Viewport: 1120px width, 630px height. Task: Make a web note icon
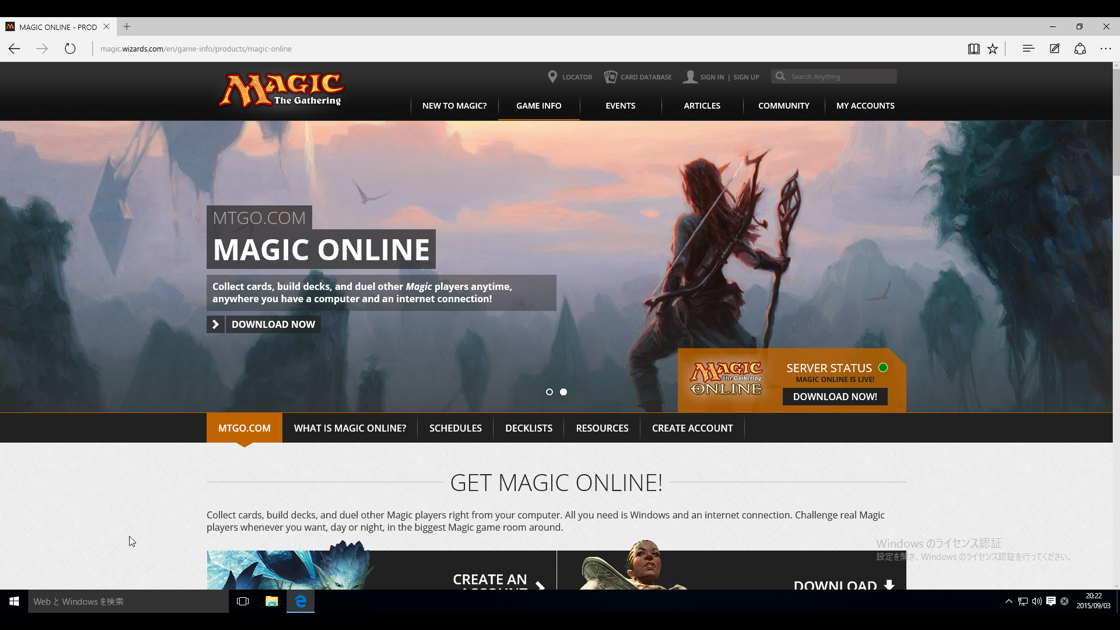[x=1054, y=49]
